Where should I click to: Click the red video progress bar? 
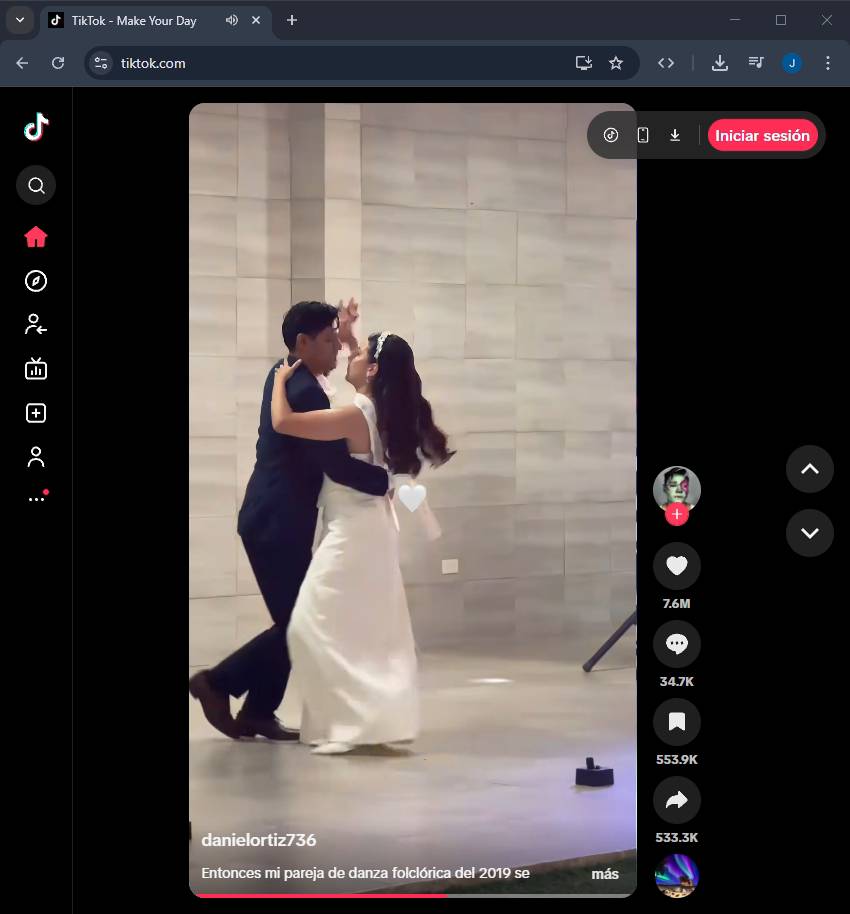[320, 895]
